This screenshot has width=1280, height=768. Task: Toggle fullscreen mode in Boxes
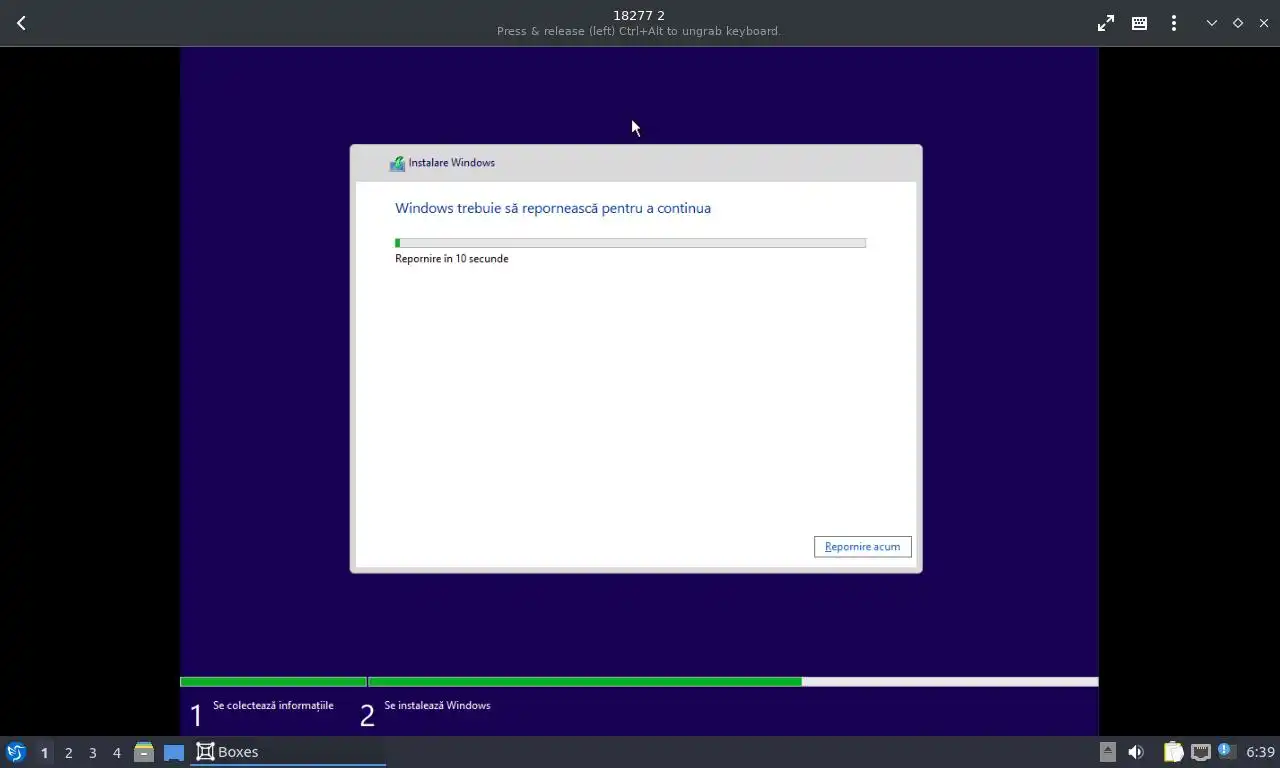(x=1106, y=23)
